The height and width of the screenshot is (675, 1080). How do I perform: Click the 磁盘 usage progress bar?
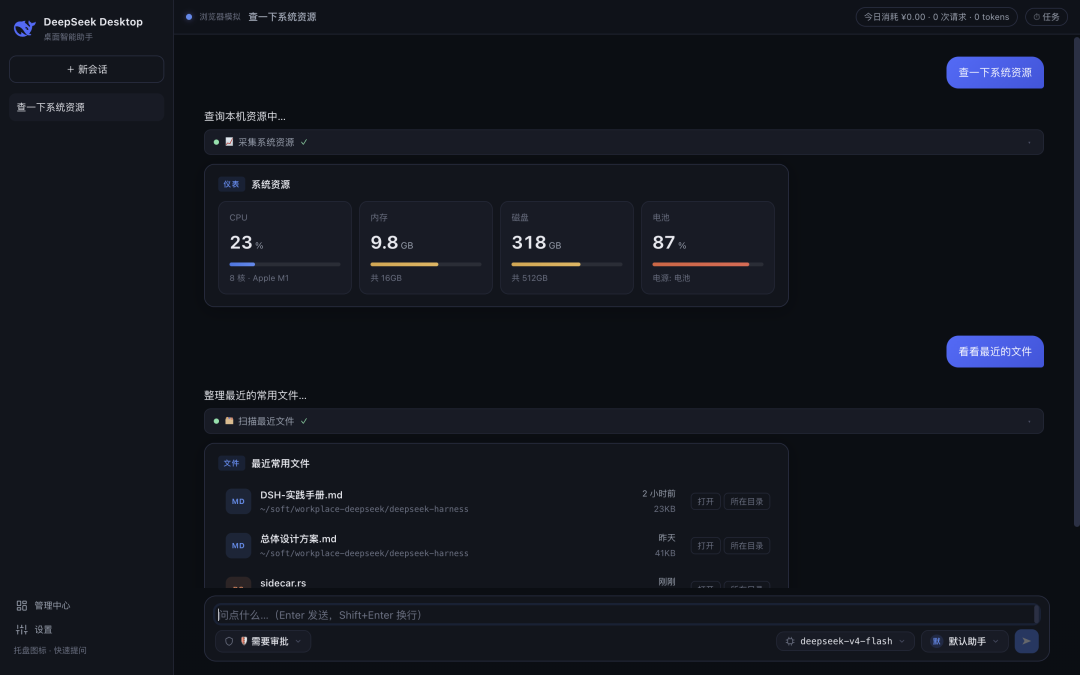click(566, 264)
